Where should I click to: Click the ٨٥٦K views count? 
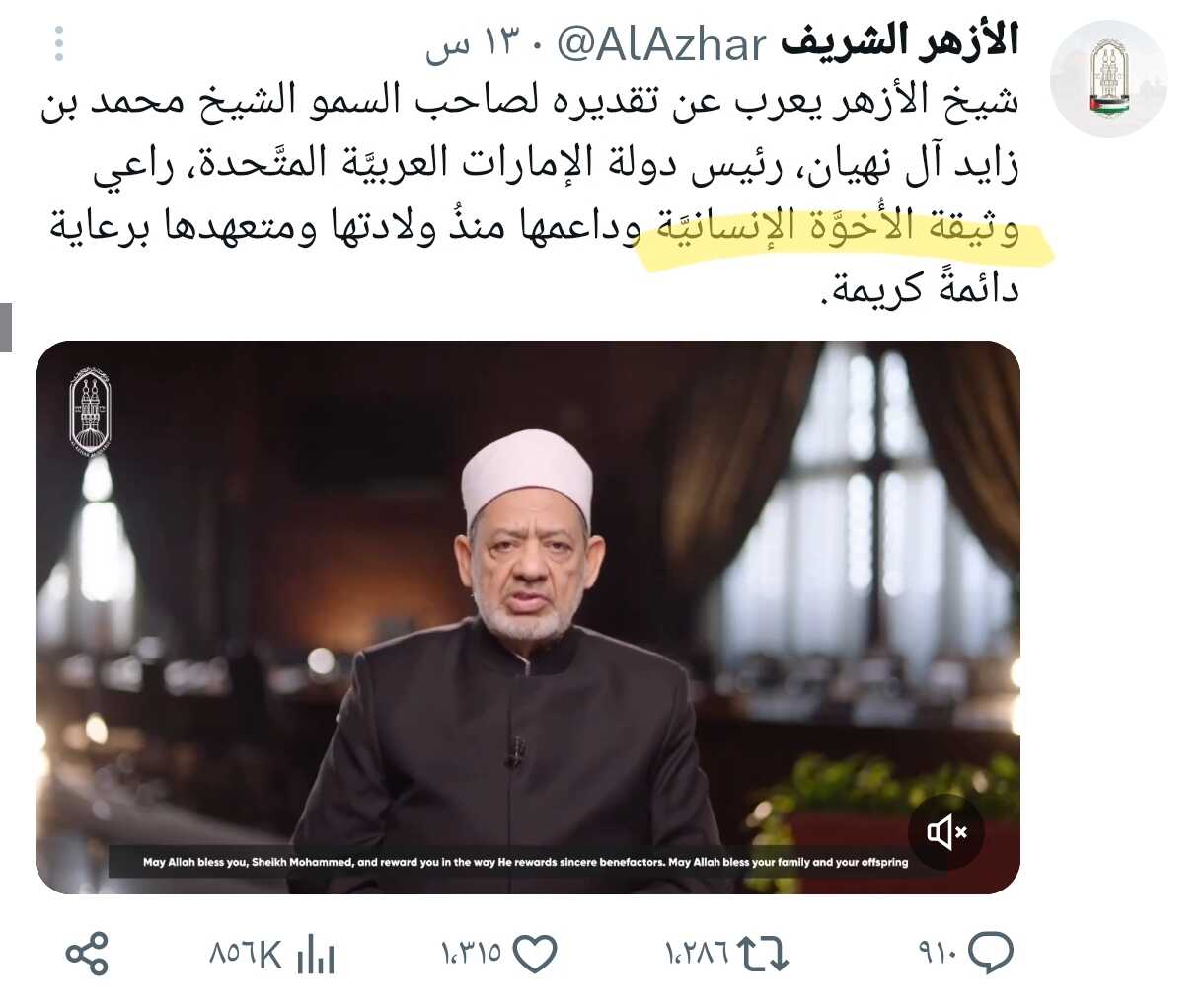(x=246, y=955)
